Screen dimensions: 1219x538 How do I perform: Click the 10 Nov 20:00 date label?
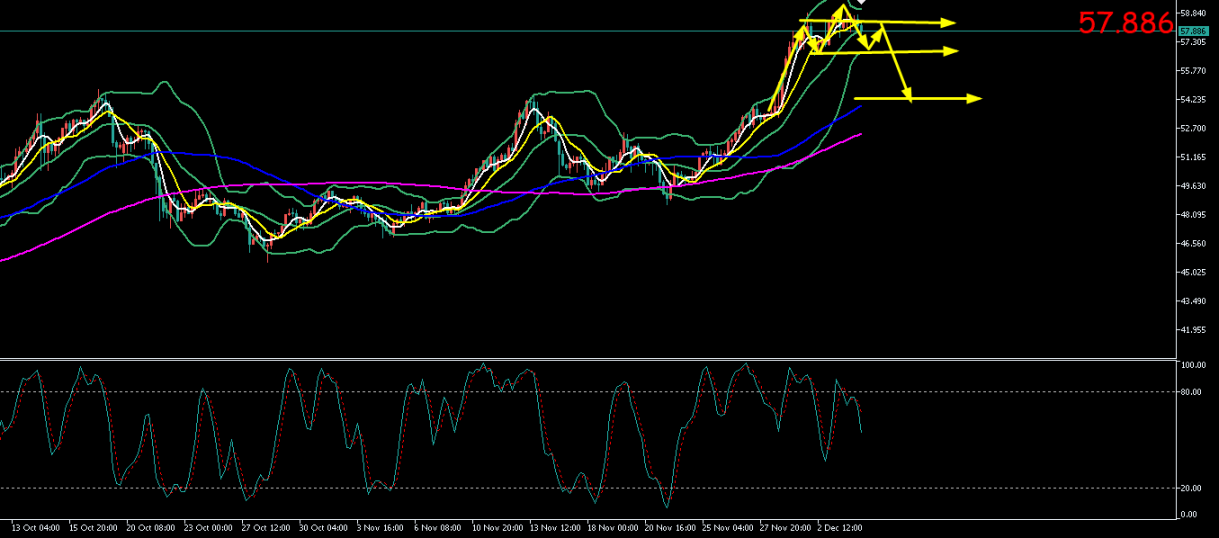click(x=497, y=526)
